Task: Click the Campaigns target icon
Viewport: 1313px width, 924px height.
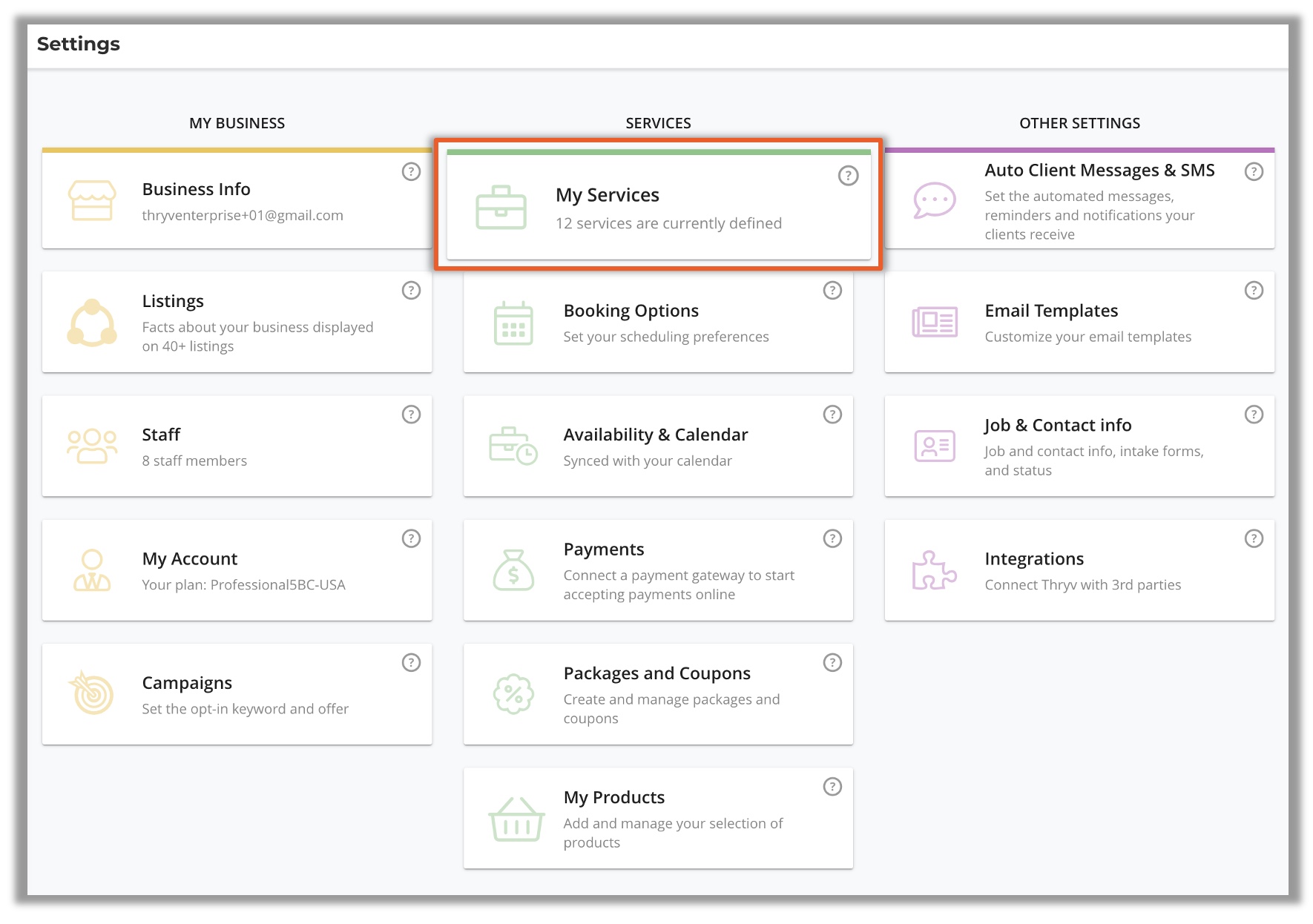Action: (x=92, y=694)
